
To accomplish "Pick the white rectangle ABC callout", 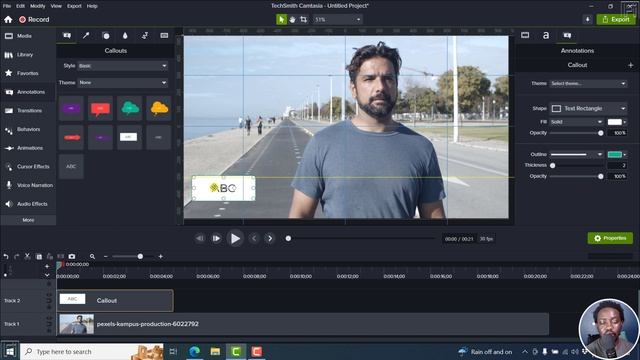I will 129,138.
